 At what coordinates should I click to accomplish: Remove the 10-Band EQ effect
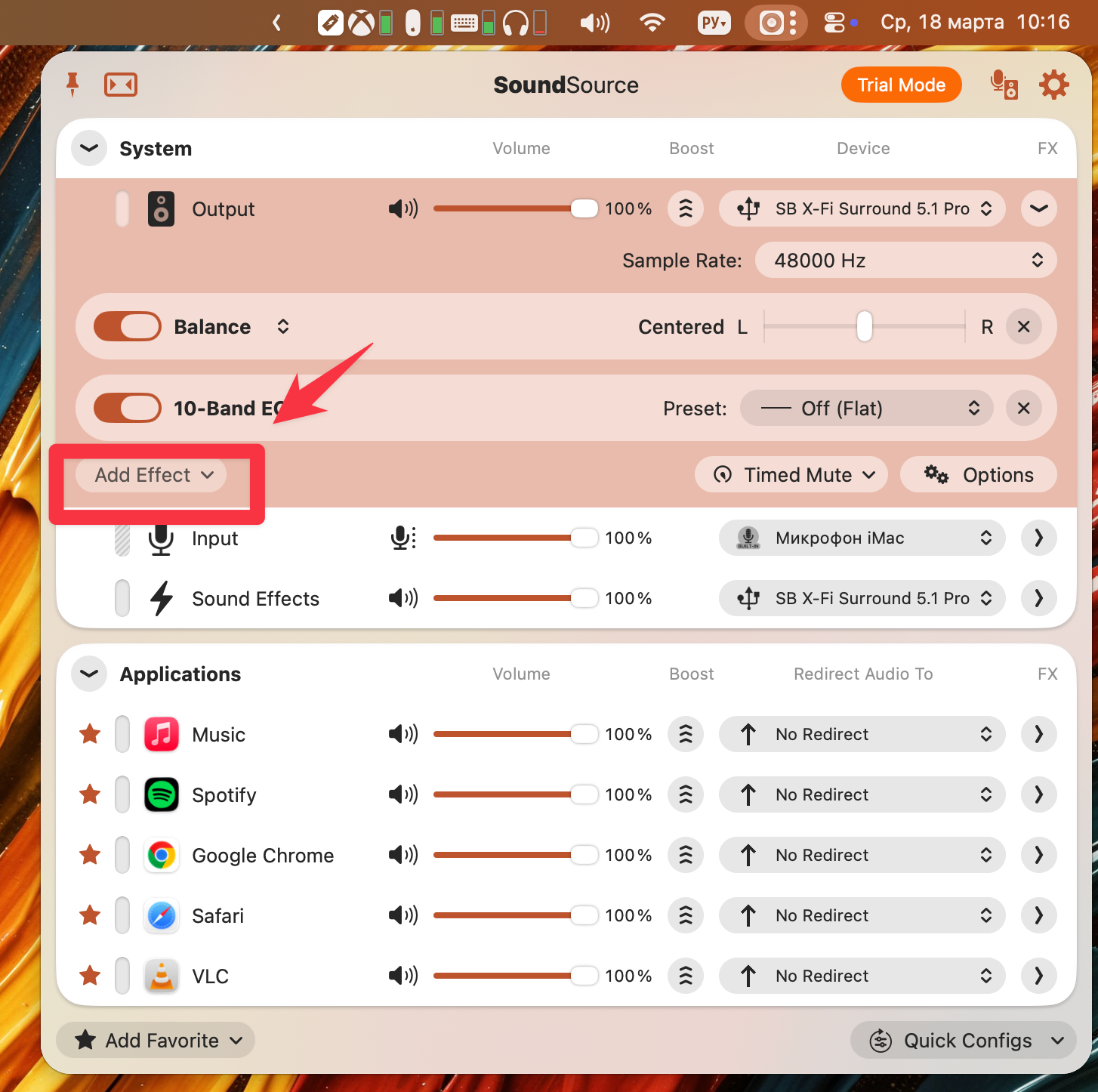[1023, 409]
